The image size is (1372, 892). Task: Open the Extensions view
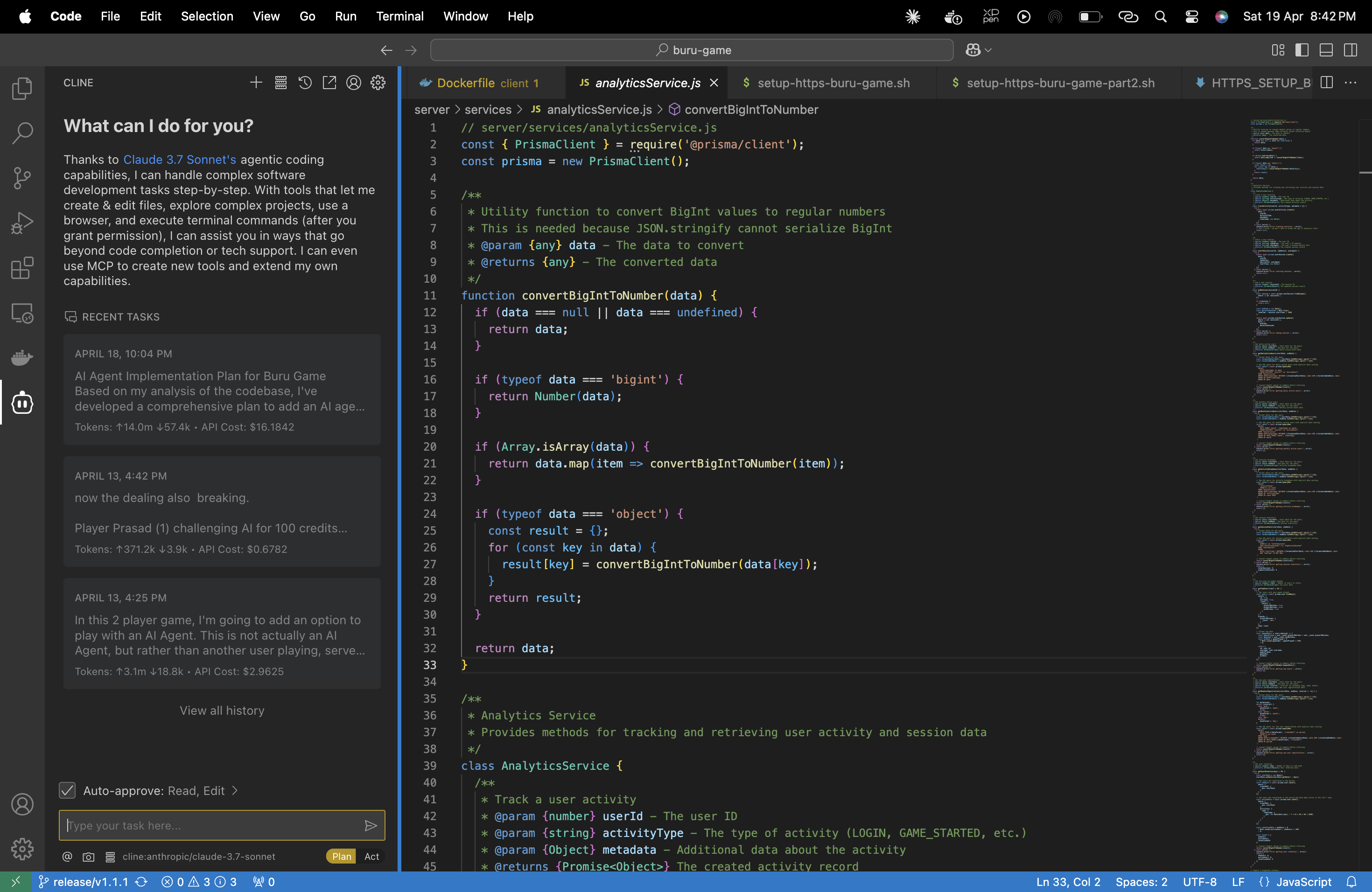pos(22,268)
